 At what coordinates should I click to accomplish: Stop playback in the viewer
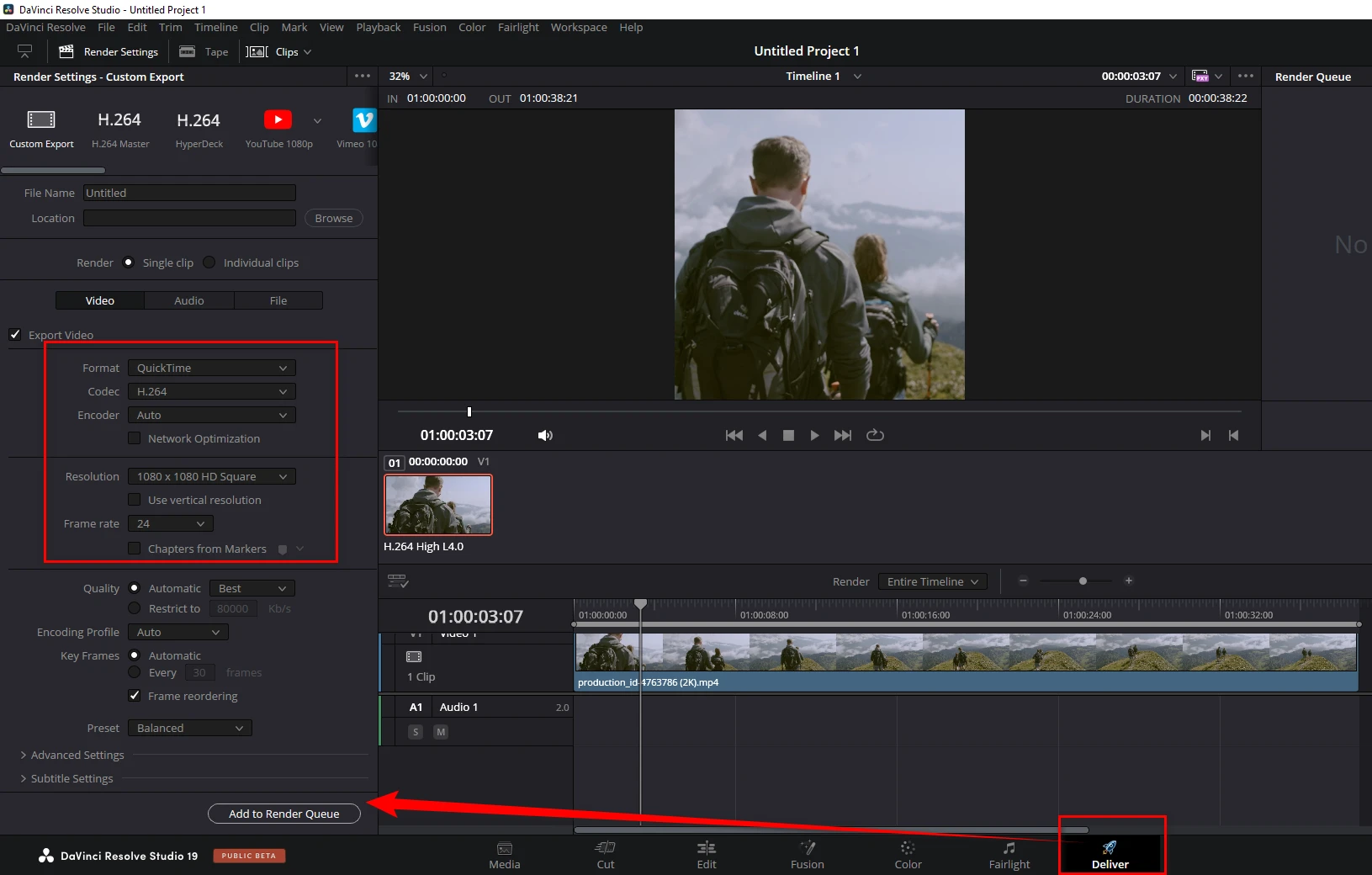pos(788,435)
